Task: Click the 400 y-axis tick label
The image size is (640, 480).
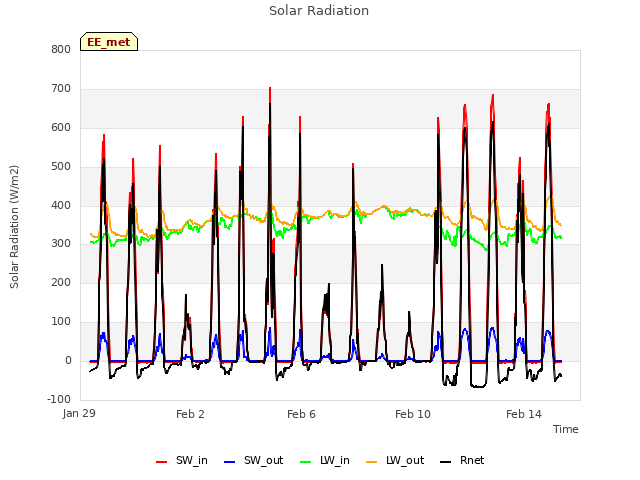Action: (61, 206)
